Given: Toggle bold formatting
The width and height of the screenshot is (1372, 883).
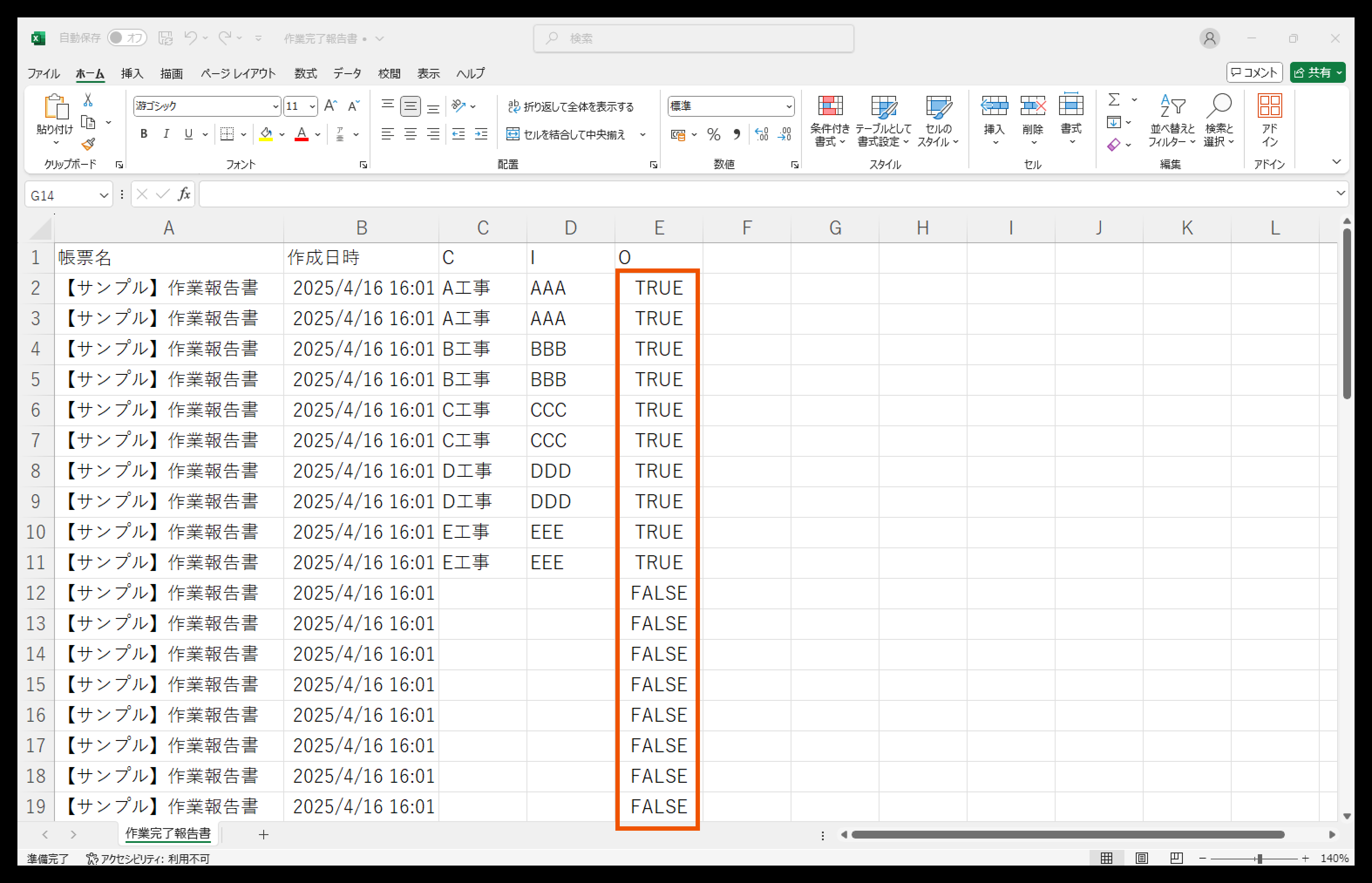Looking at the screenshot, I should 144,134.
